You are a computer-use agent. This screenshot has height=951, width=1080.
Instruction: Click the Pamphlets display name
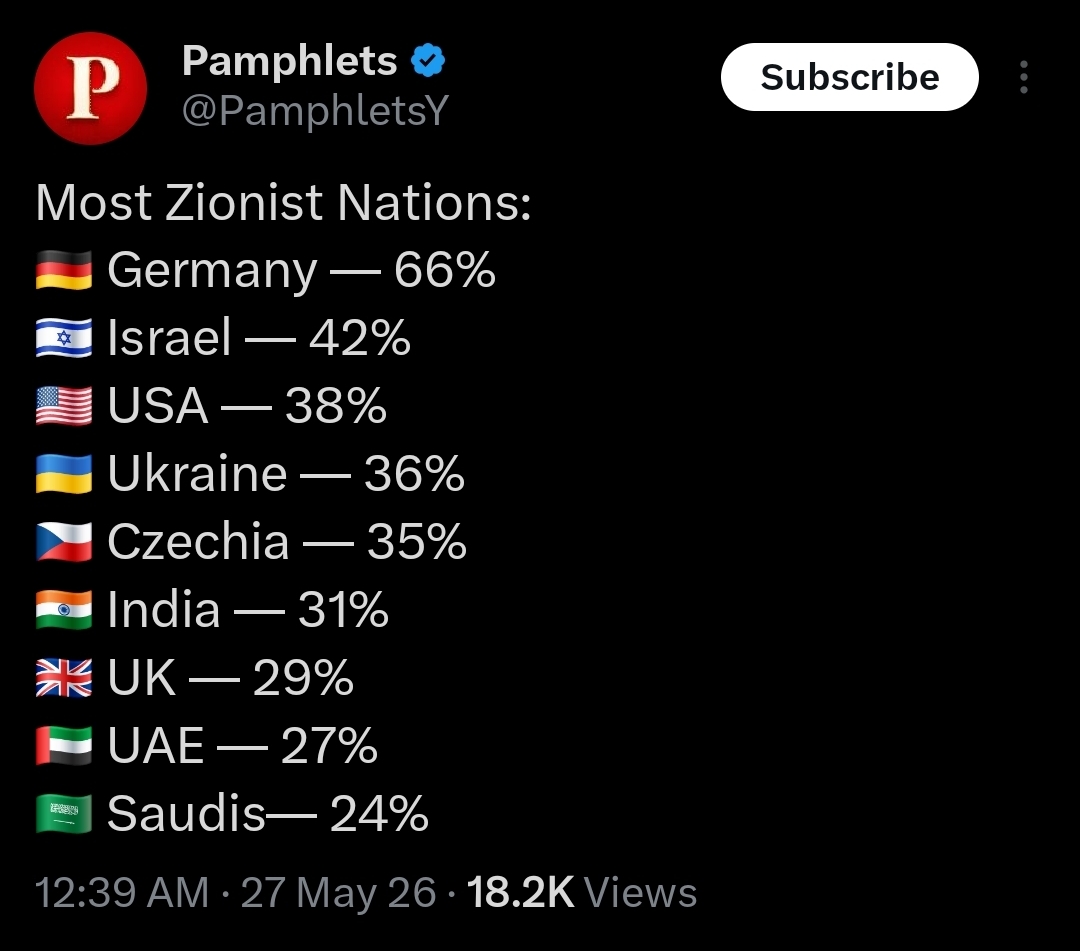click(289, 61)
